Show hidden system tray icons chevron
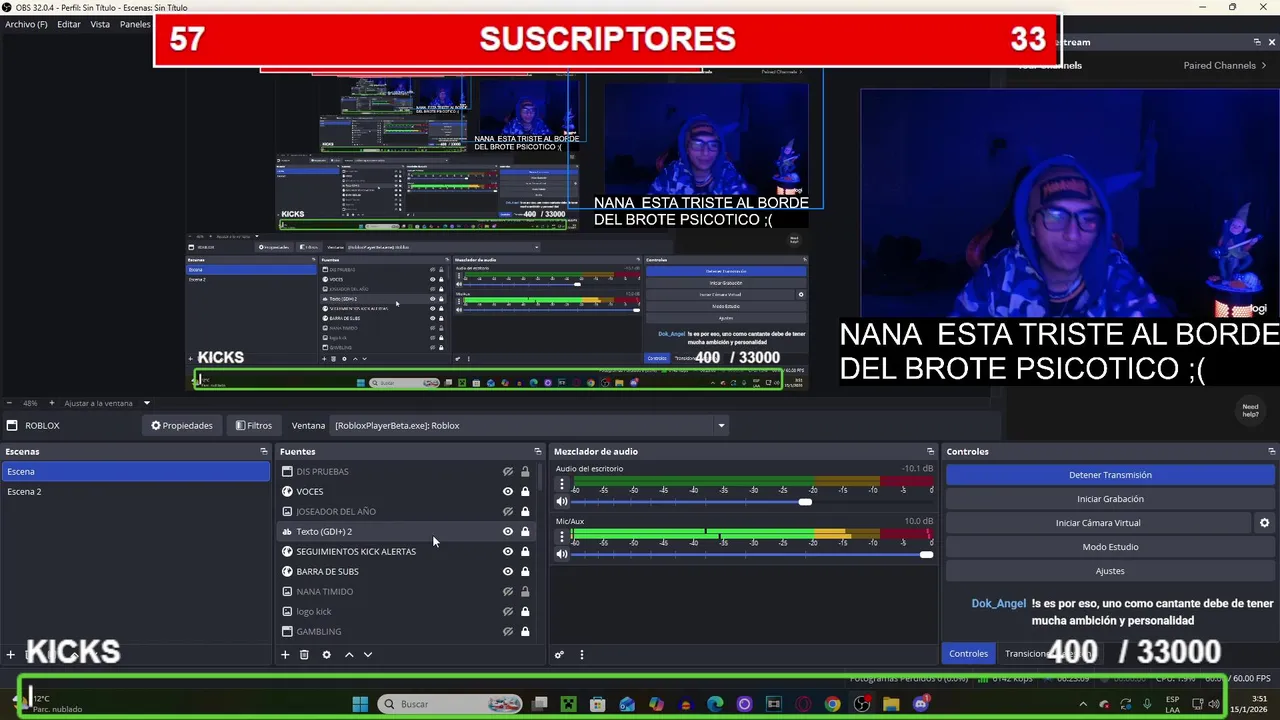Viewport: 1280px width, 720px height. 1082,704
